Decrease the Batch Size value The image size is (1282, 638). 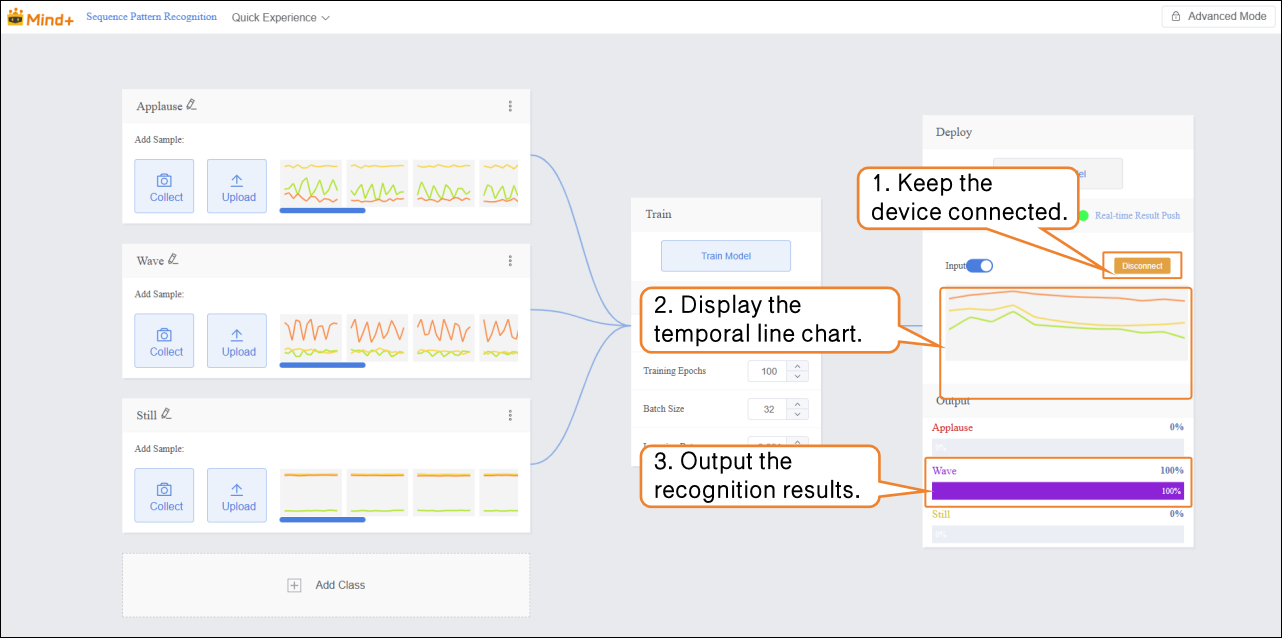click(797, 414)
